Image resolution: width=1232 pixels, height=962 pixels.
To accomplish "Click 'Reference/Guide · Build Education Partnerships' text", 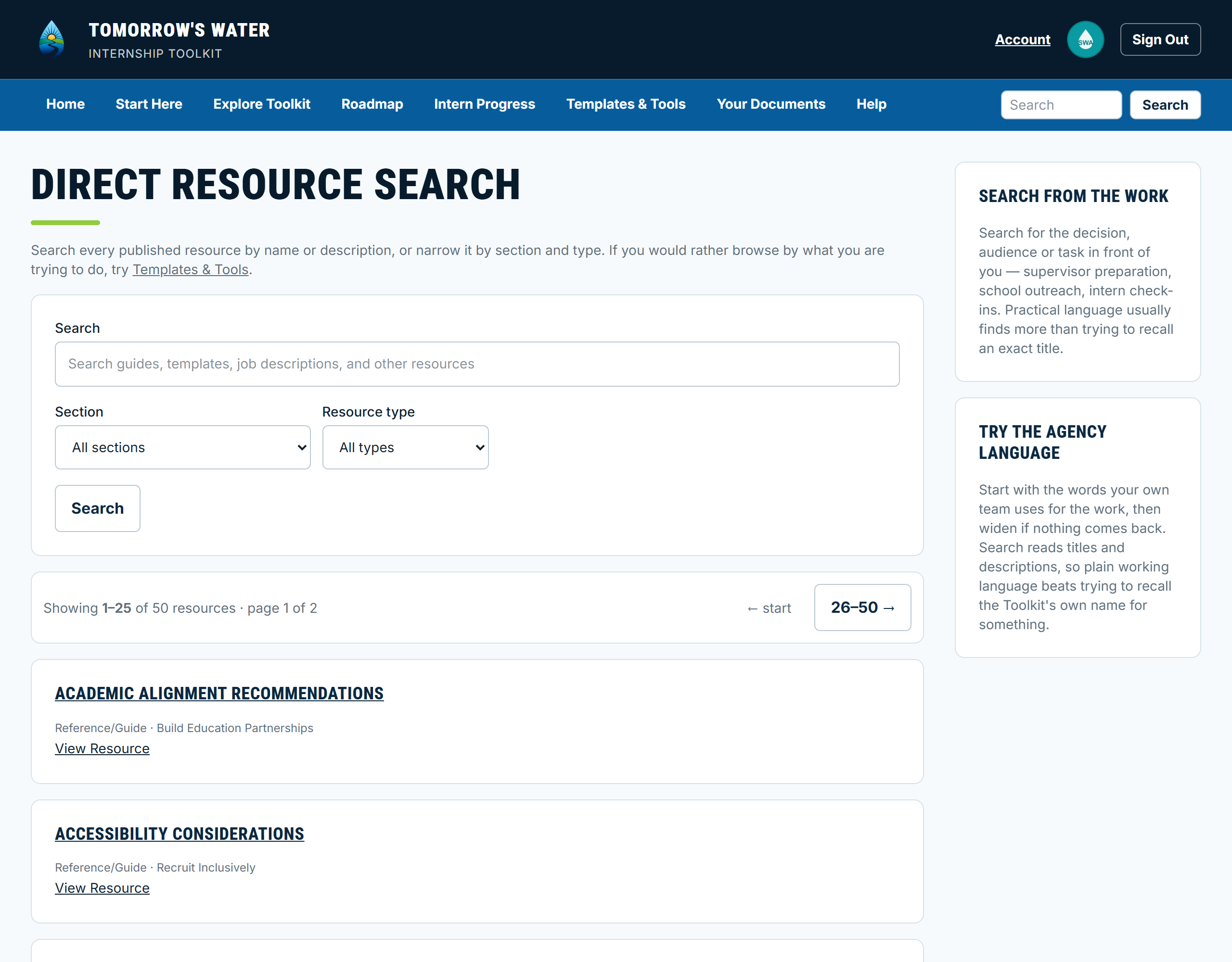I will click(184, 728).
